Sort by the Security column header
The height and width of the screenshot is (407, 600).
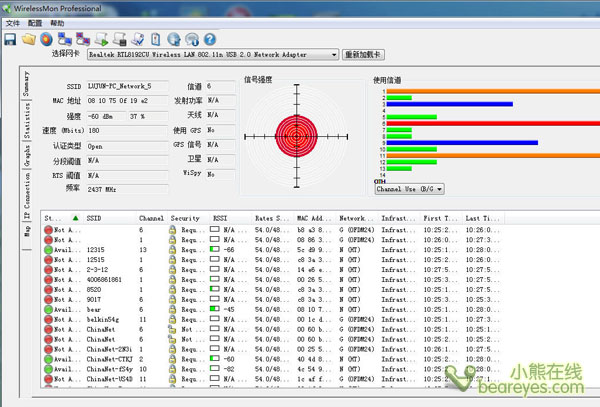coord(188,218)
